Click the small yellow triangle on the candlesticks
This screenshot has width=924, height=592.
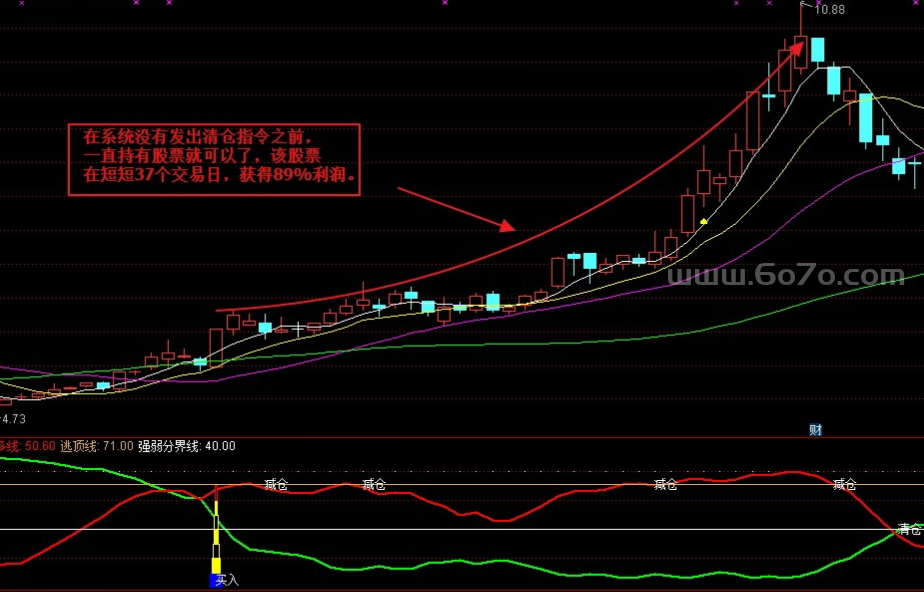[704, 219]
